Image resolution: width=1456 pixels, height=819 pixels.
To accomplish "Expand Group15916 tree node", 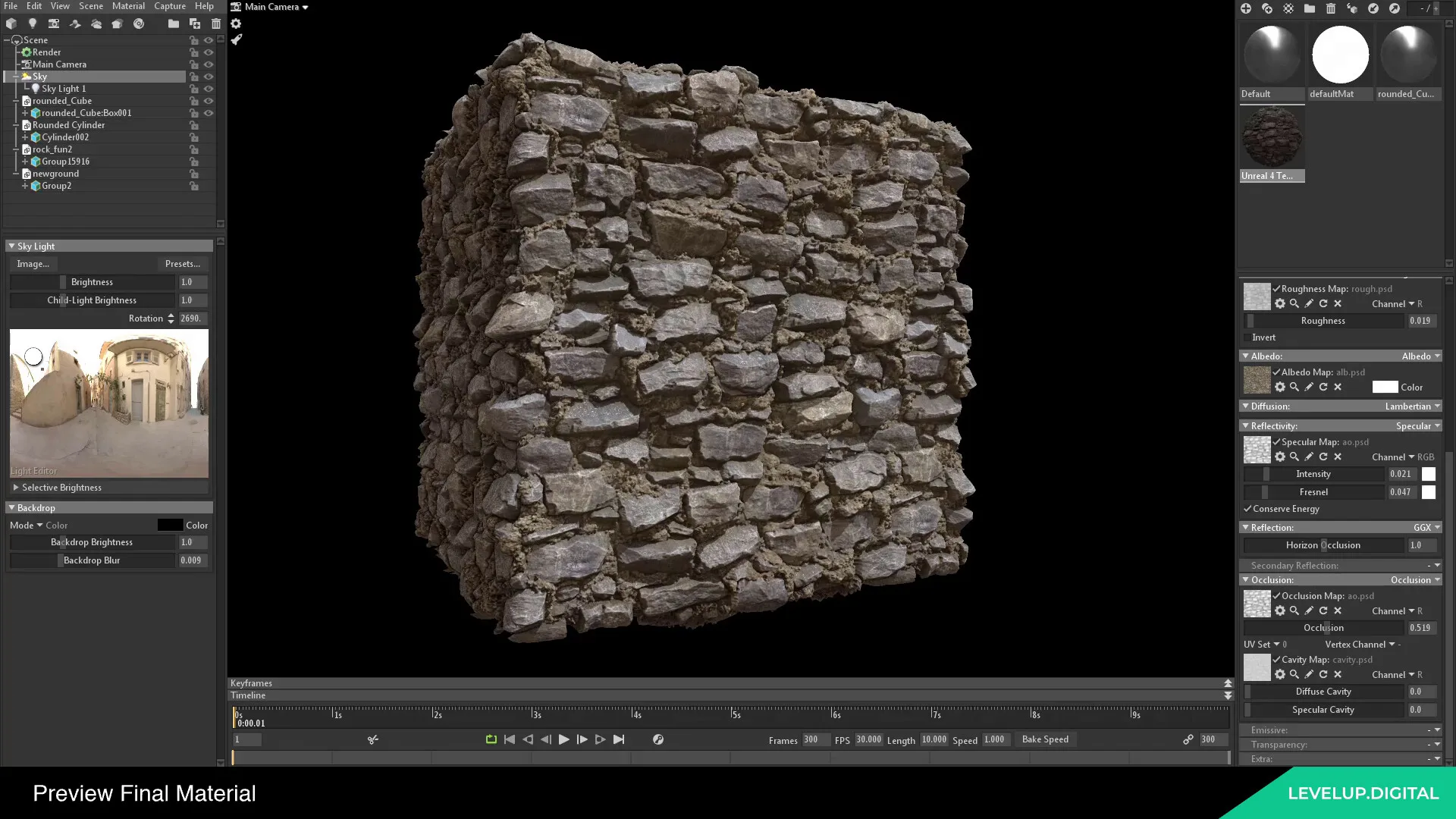I will (25, 162).
